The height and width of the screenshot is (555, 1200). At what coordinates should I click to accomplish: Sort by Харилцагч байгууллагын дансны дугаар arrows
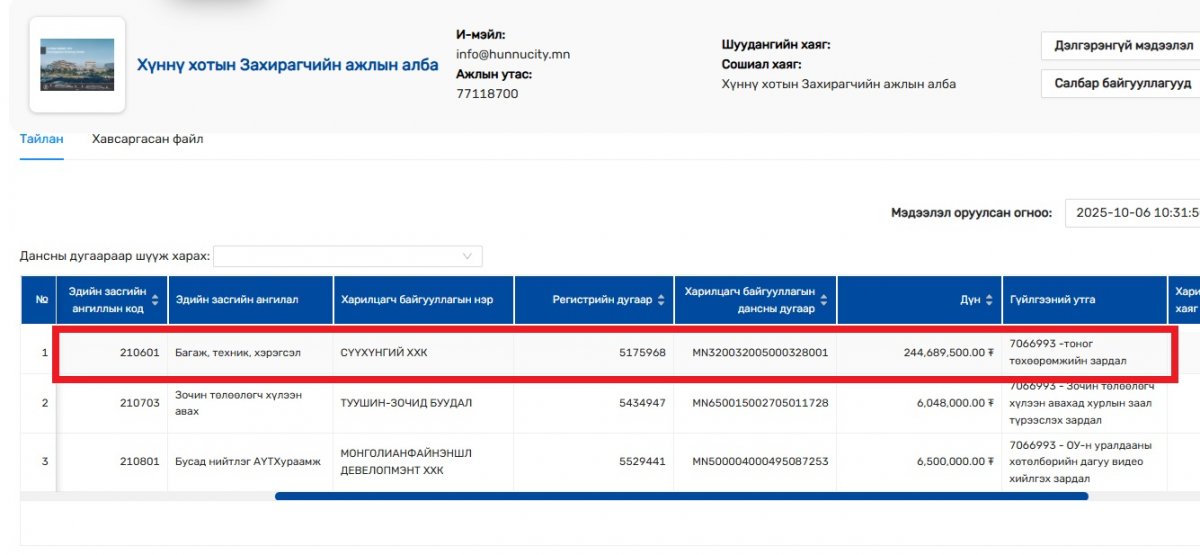[823, 300]
